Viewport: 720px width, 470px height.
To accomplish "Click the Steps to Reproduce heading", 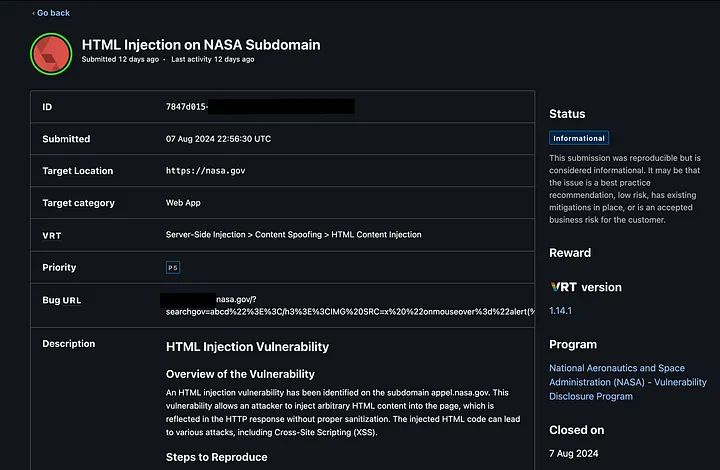I will tap(216, 457).
